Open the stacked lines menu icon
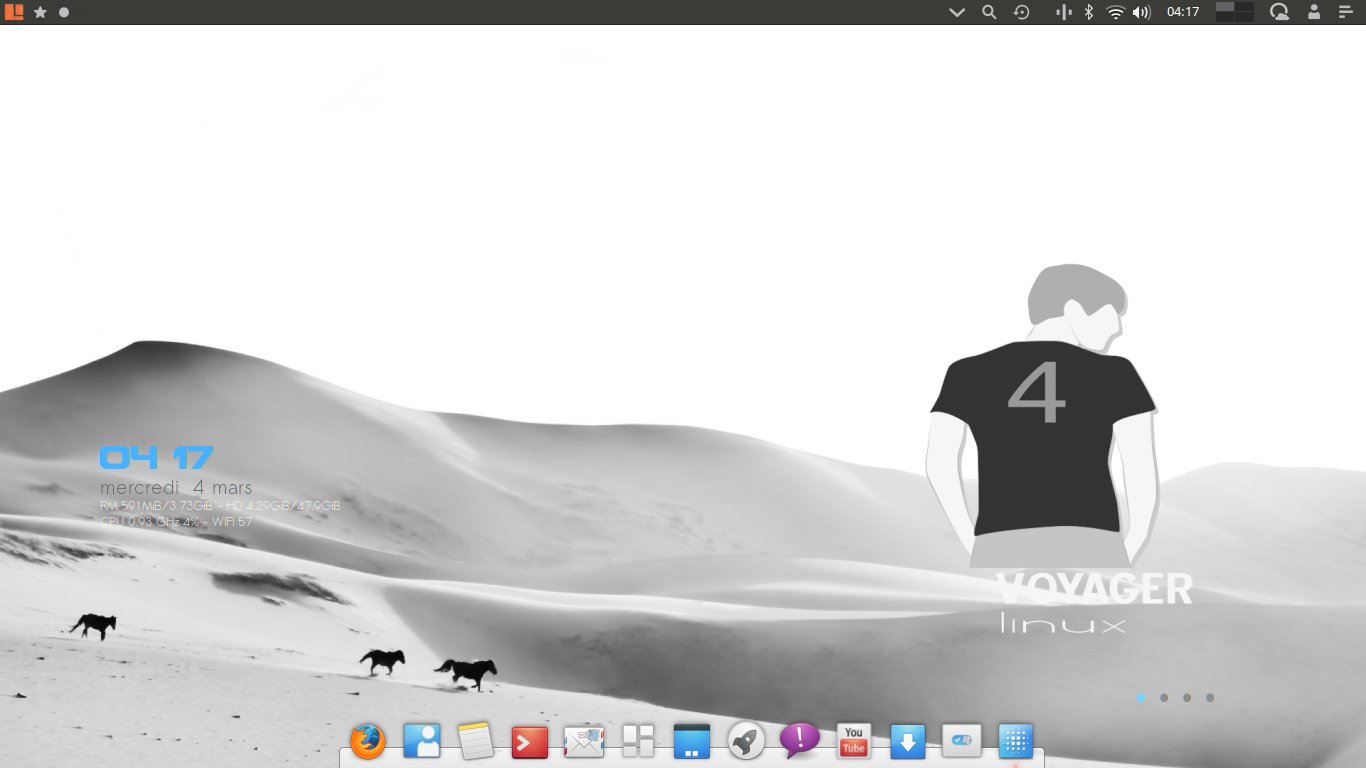This screenshot has height=768, width=1366. pos(1345,12)
